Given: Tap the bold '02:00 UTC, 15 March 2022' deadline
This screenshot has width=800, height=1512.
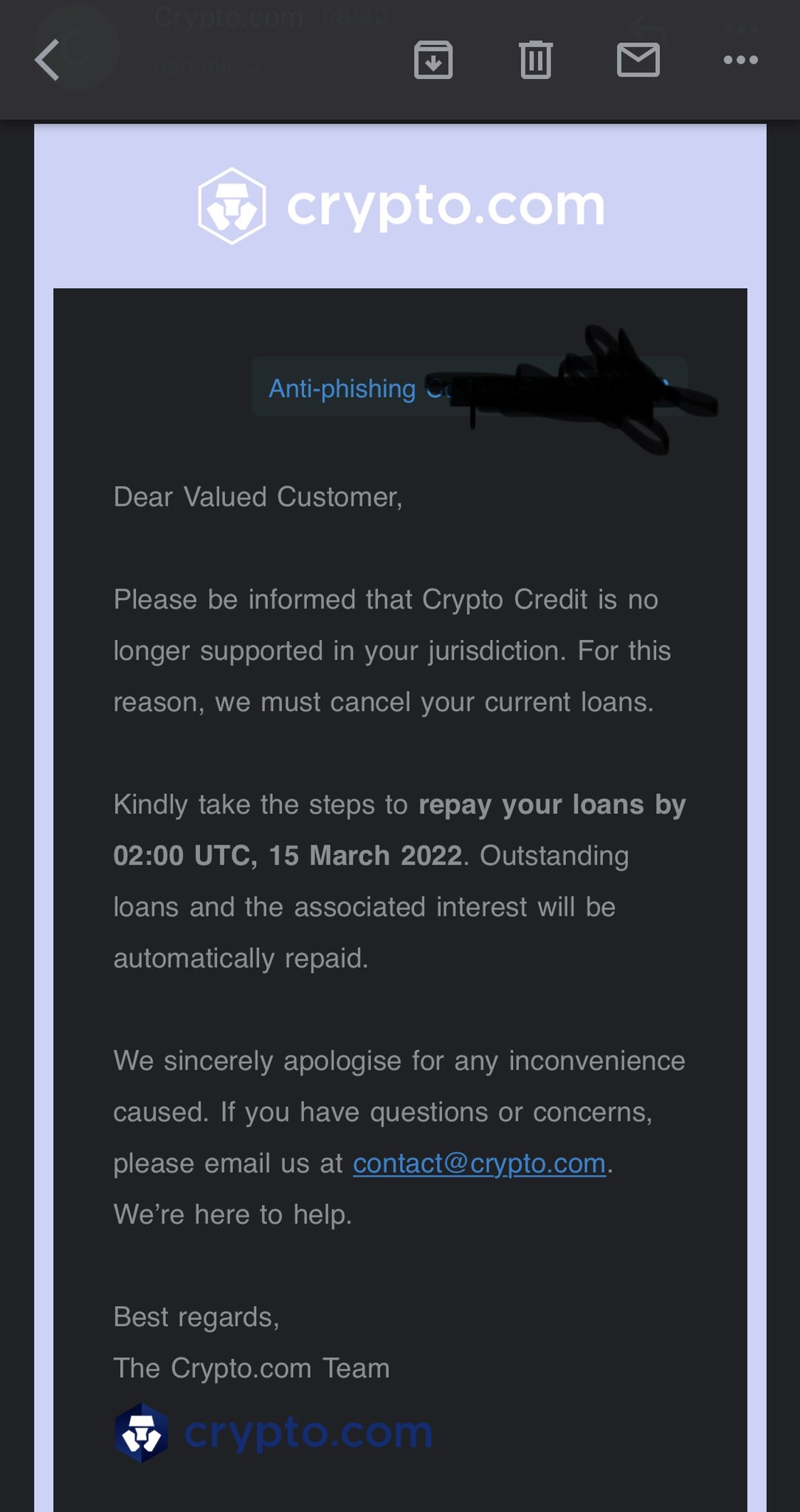Looking at the screenshot, I should tap(287, 856).
